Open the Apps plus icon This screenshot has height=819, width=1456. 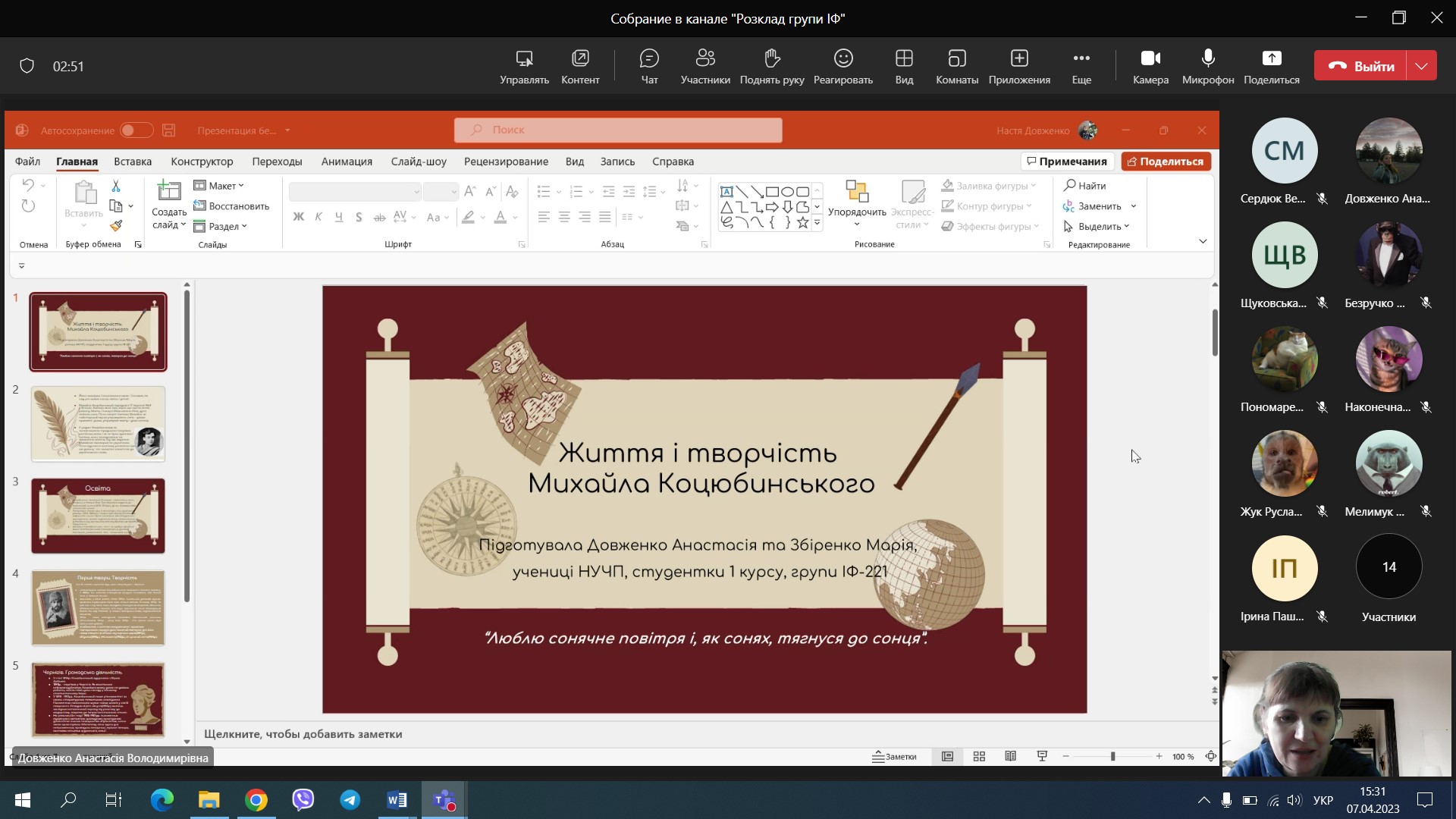pos(1018,58)
